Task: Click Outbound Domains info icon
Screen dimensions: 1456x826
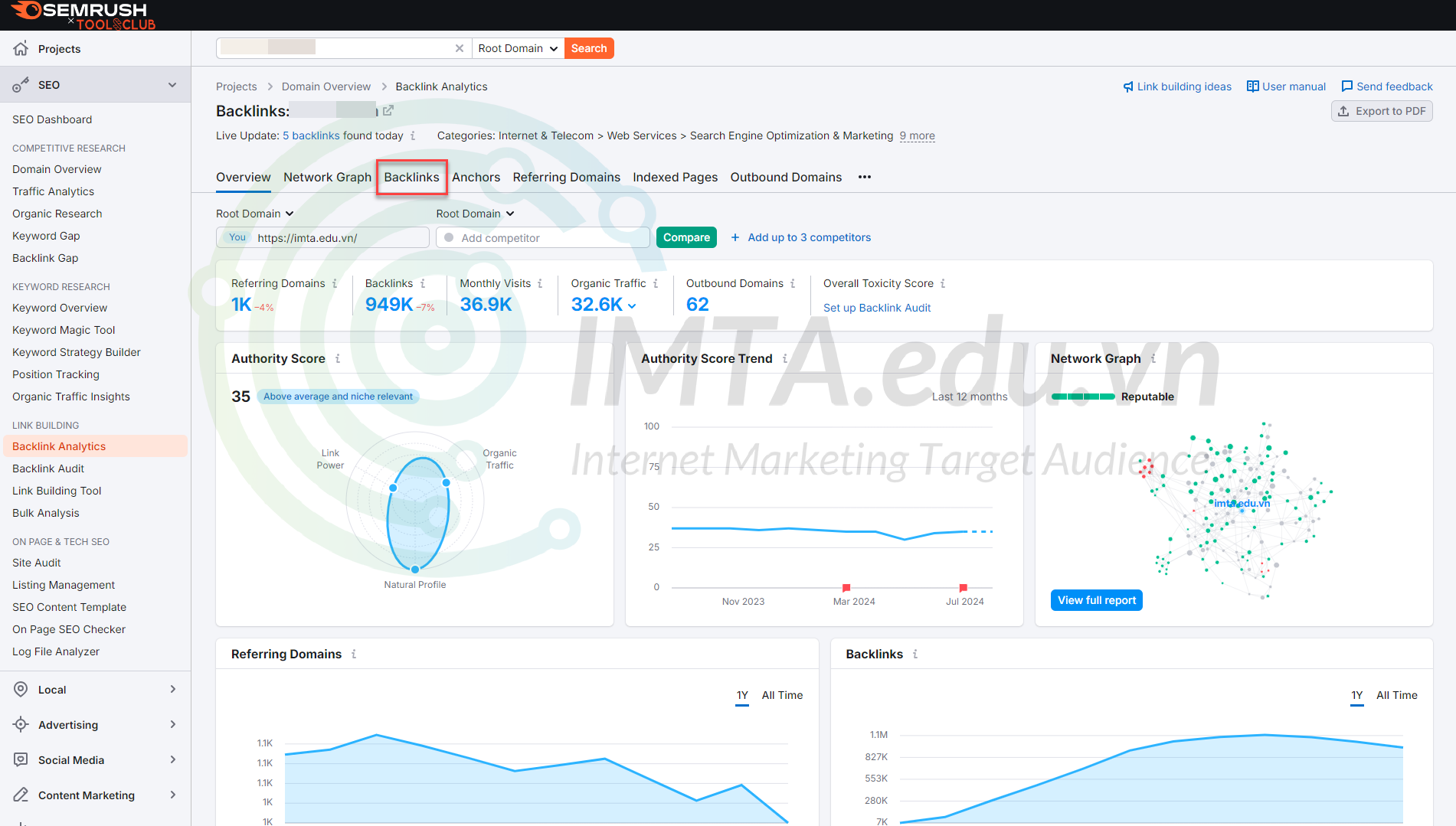Action: 793,283
